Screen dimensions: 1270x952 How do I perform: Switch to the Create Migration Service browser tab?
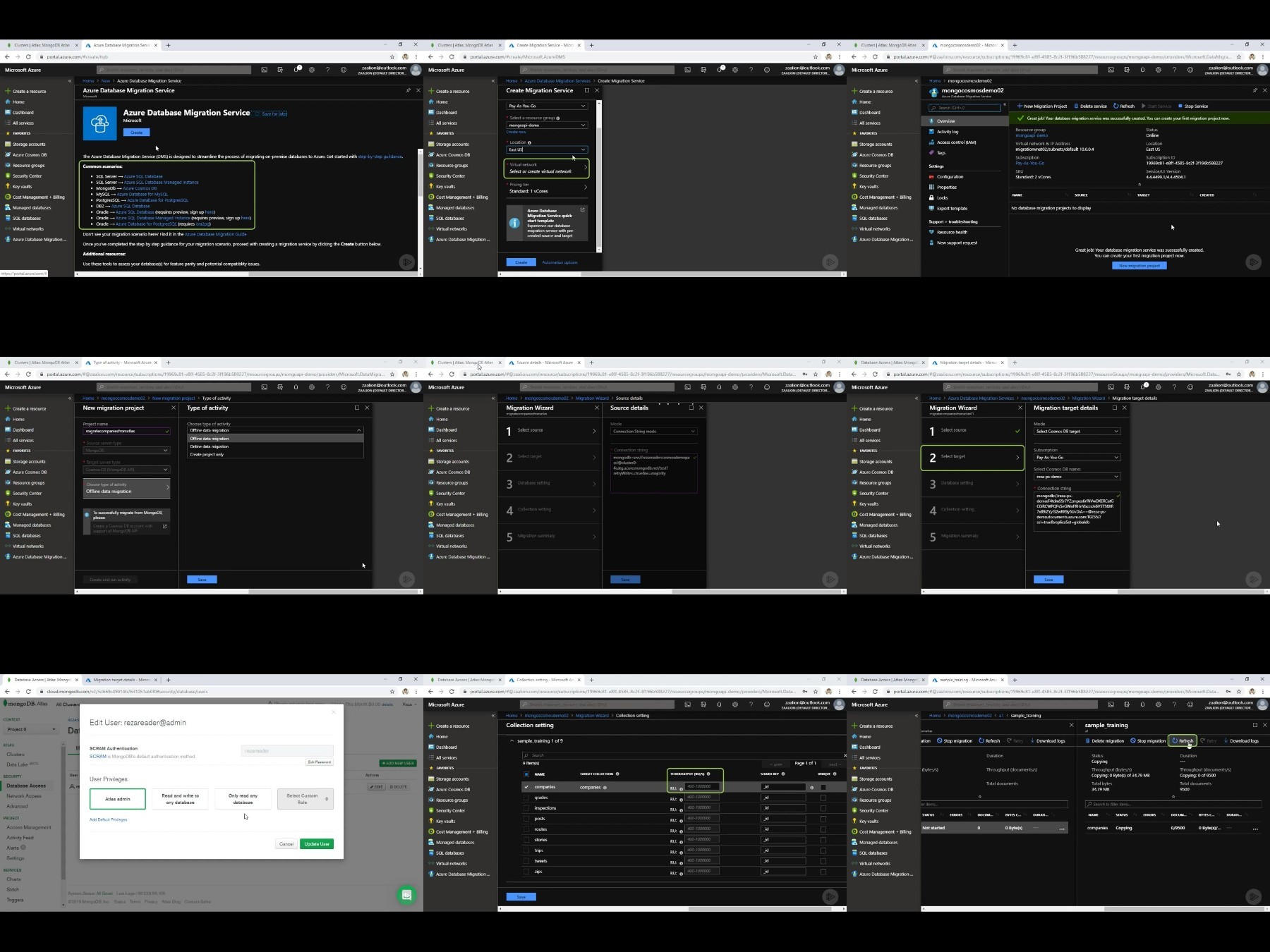pos(545,45)
